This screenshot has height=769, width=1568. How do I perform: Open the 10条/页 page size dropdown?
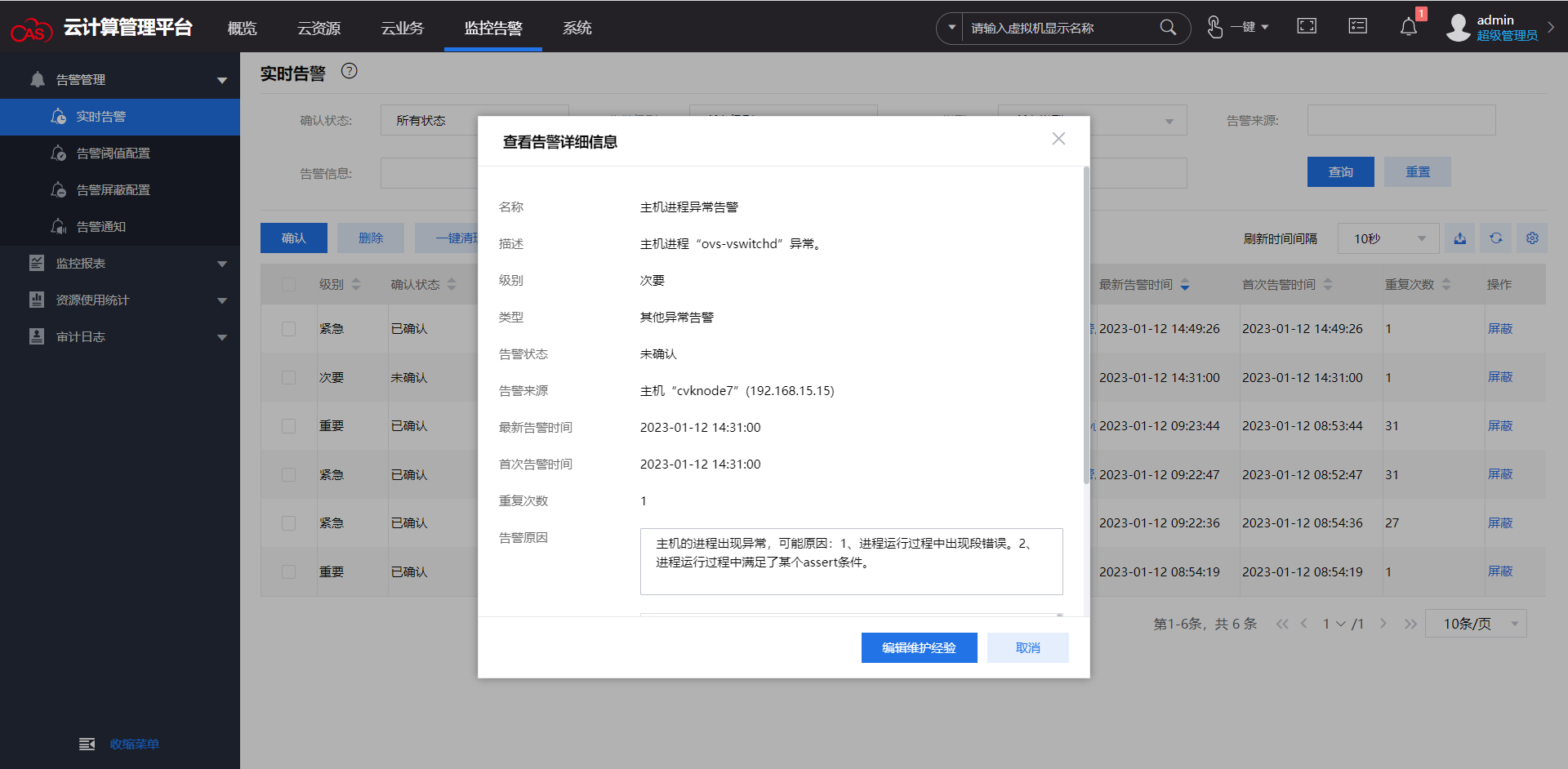click(1476, 624)
